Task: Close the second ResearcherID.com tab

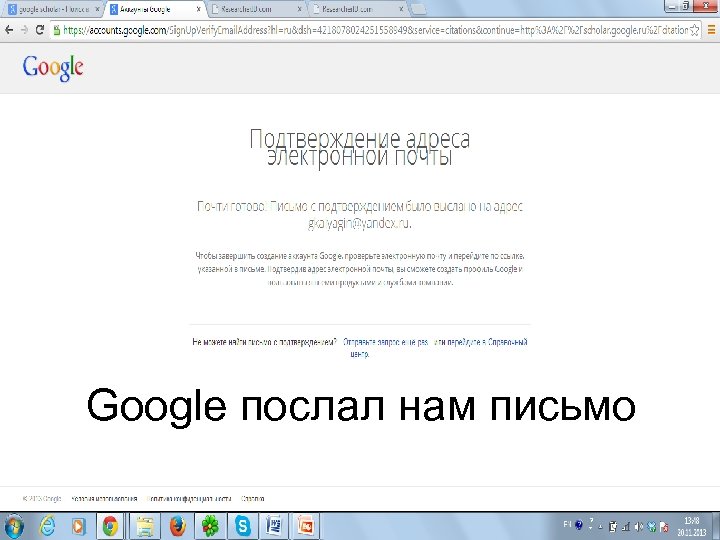Action: coord(401,9)
